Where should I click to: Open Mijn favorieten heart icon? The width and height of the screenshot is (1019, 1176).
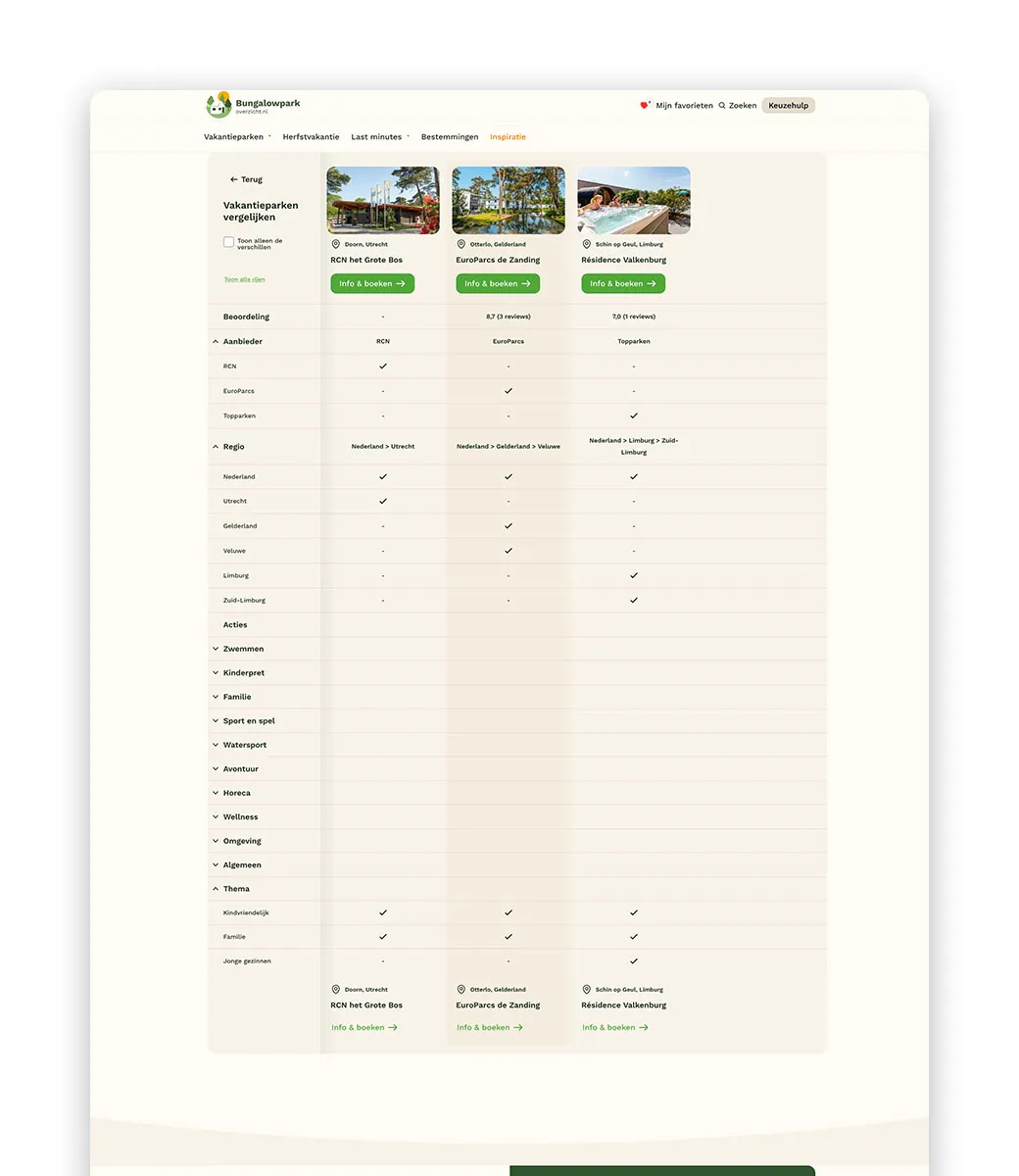[644, 105]
